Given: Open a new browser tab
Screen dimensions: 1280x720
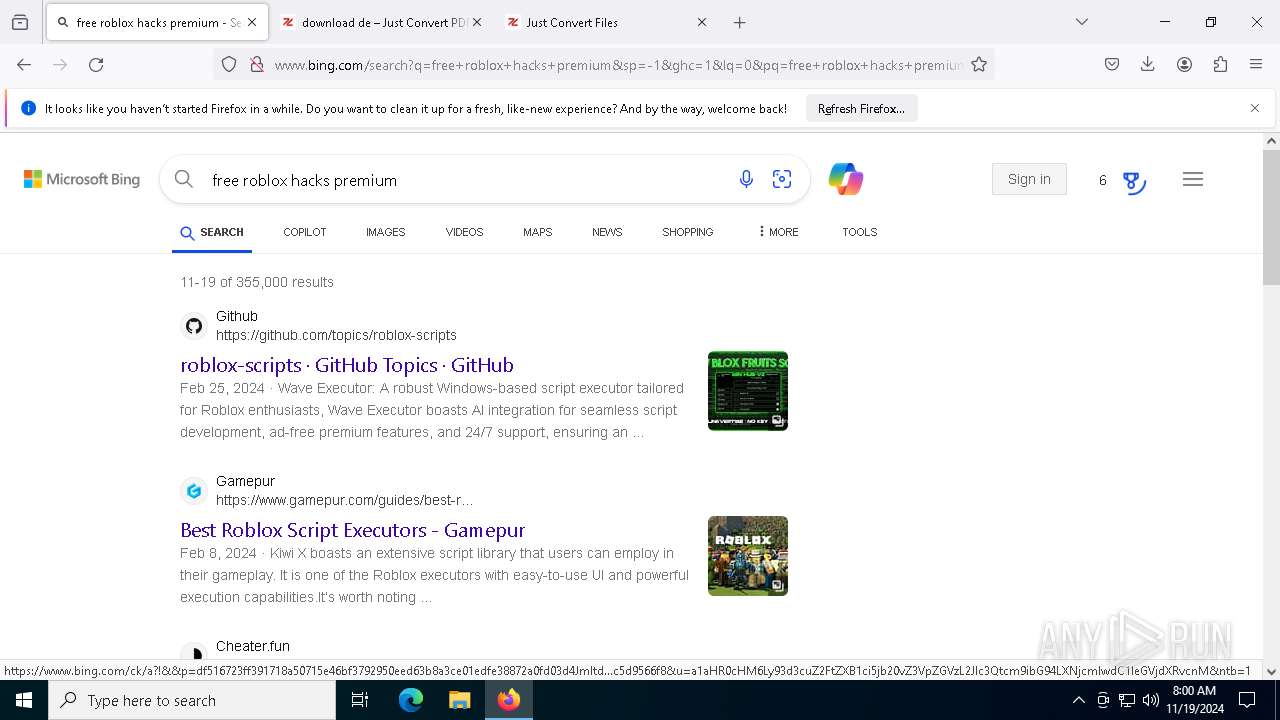Looking at the screenshot, I should (739, 22).
